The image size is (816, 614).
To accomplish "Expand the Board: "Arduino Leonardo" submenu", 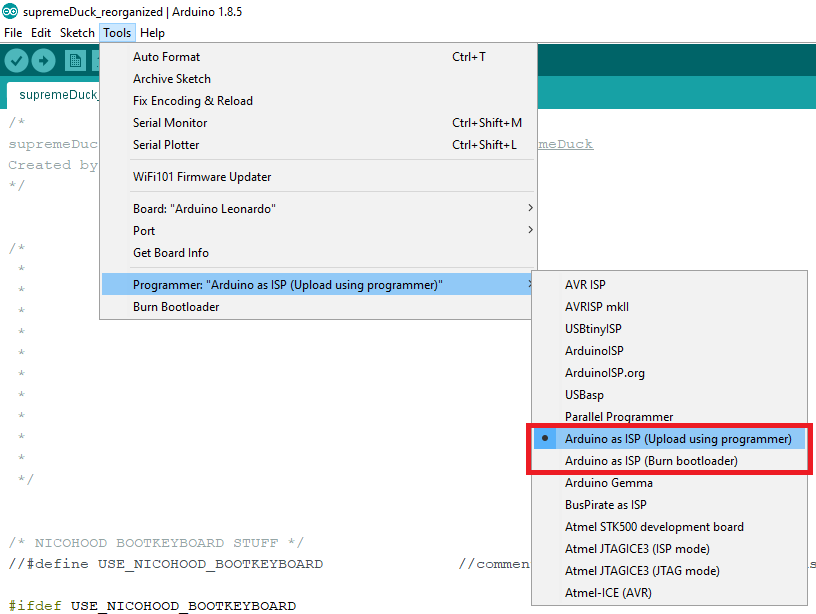I will (x=318, y=209).
